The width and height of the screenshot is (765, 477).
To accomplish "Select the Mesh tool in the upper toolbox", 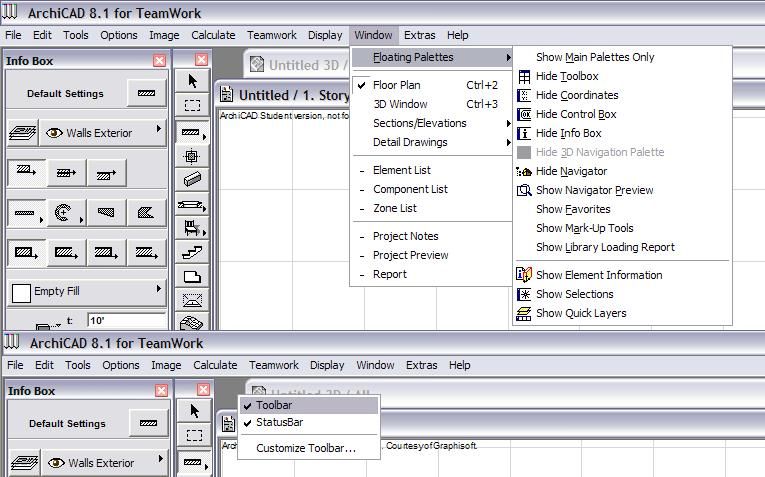I will (192, 322).
